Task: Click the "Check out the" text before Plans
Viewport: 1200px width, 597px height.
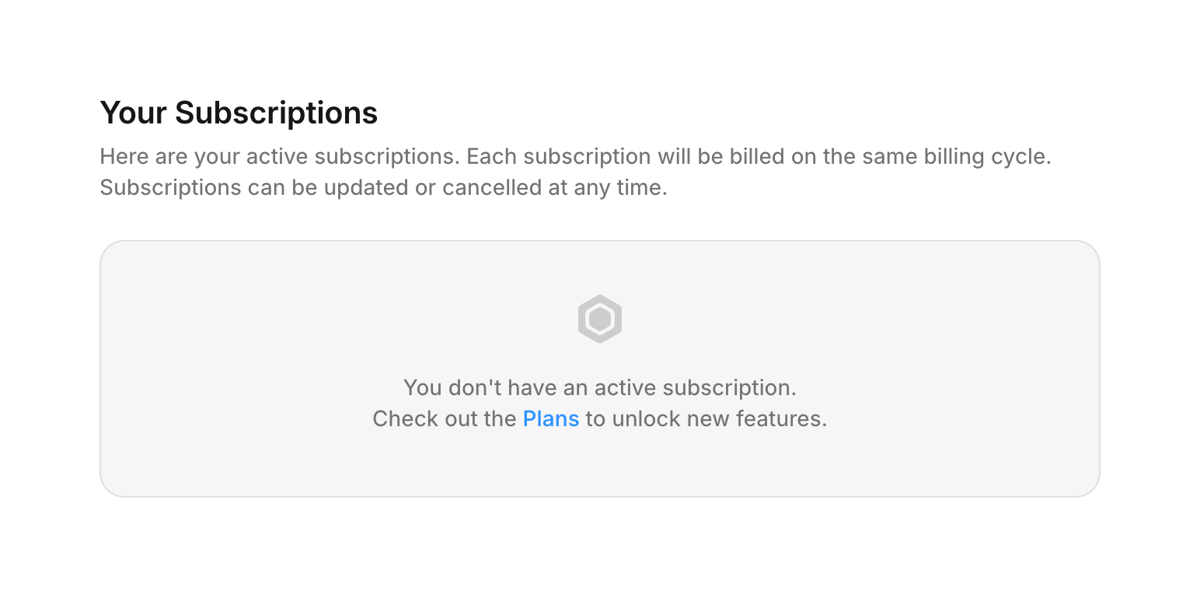Action: (444, 419)
